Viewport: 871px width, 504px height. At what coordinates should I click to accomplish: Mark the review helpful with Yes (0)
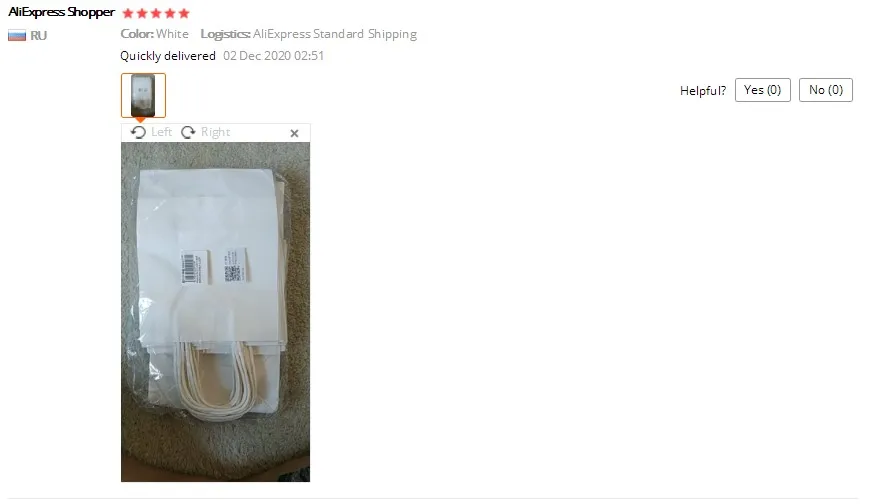[763, 90]
